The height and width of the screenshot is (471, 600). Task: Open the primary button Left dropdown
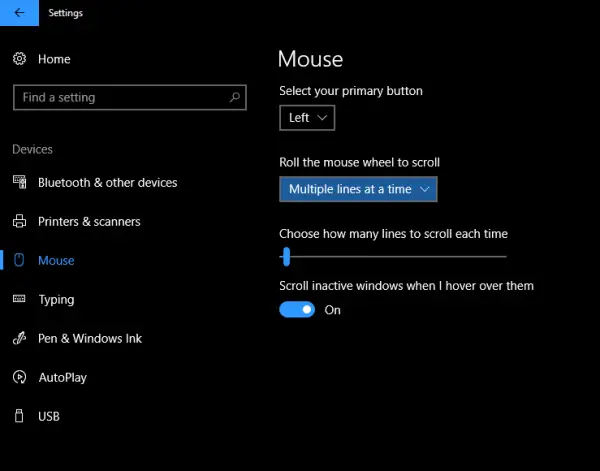coord(307,118)
